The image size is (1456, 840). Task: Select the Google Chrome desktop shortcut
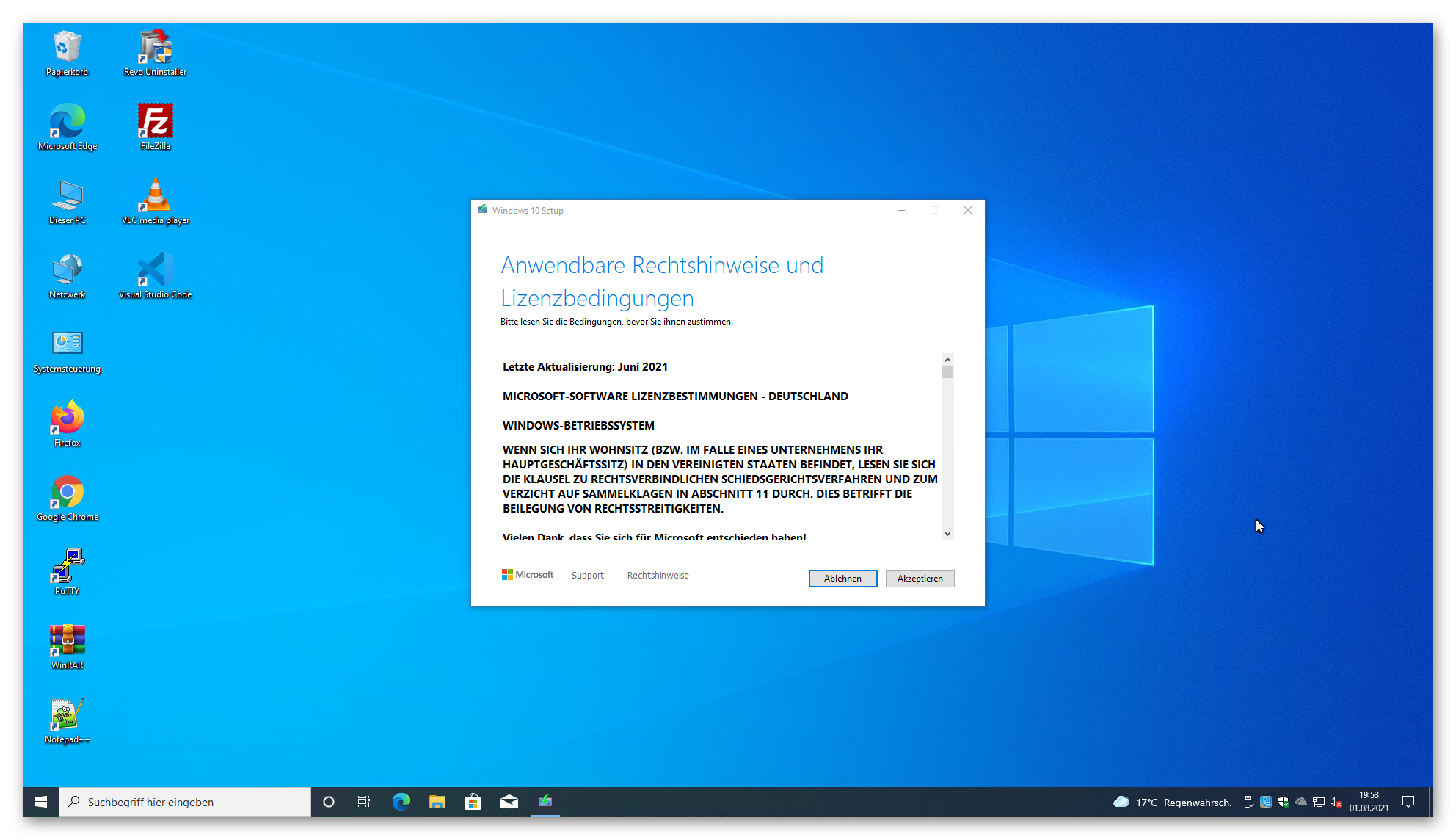[67, 498]
